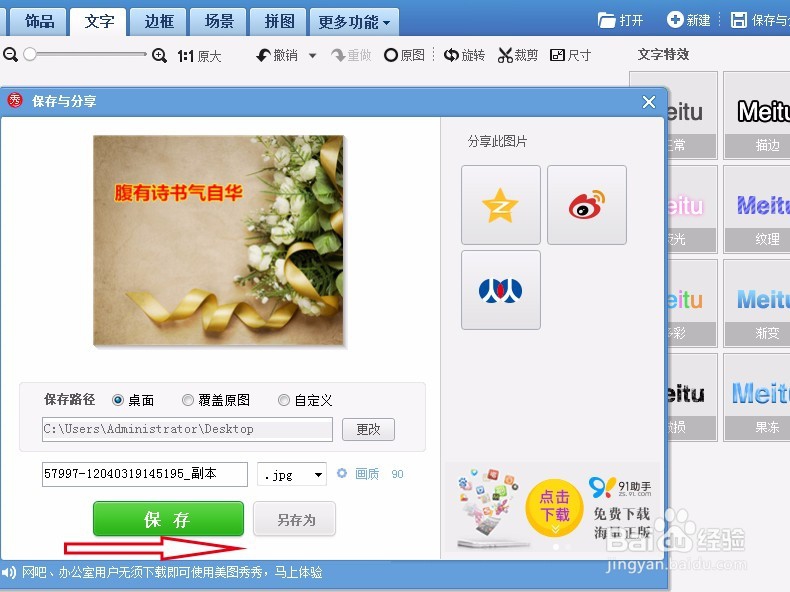Click the speaker announcement icon in the status bar
The width and height of the screenshot is (790, 592).
tap(9, 572)
